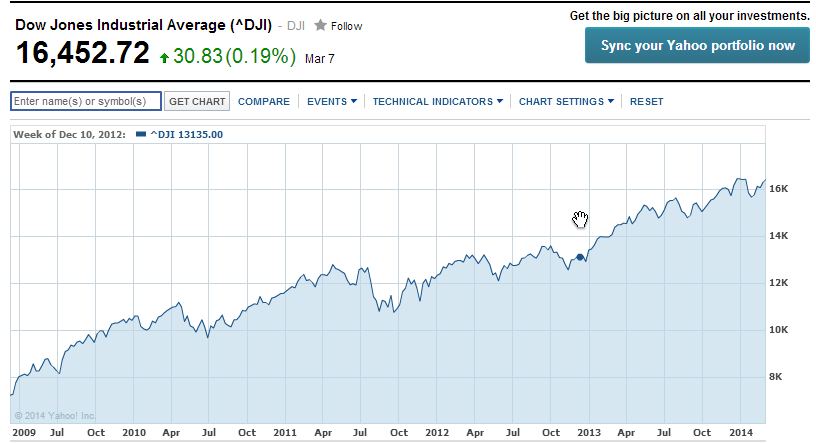The image size is (816, 443).
Task: Click the 2014 x-axis label
Action: click(x=741, y=433)
